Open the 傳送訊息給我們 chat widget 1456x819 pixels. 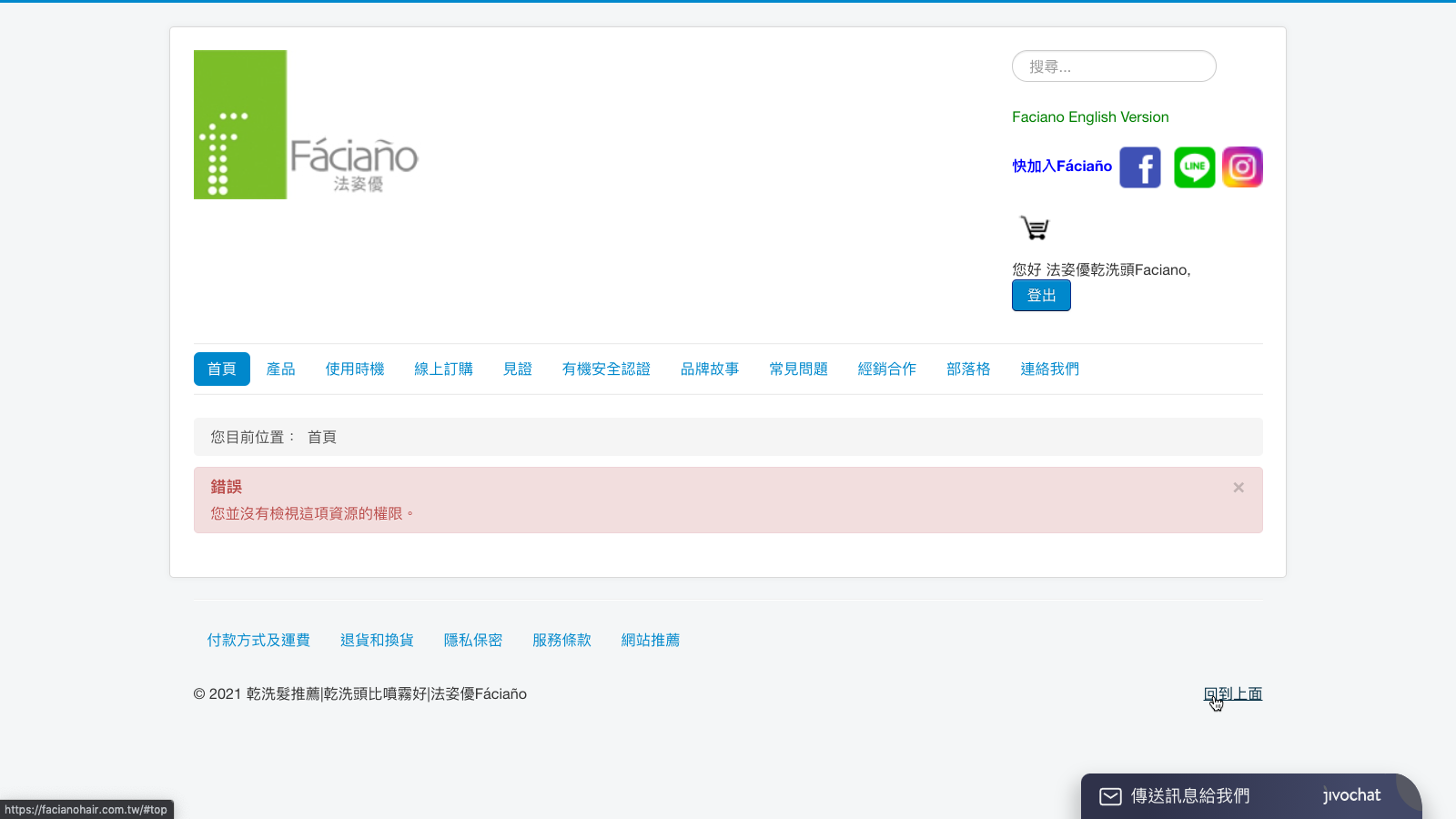coord(1190,796)
